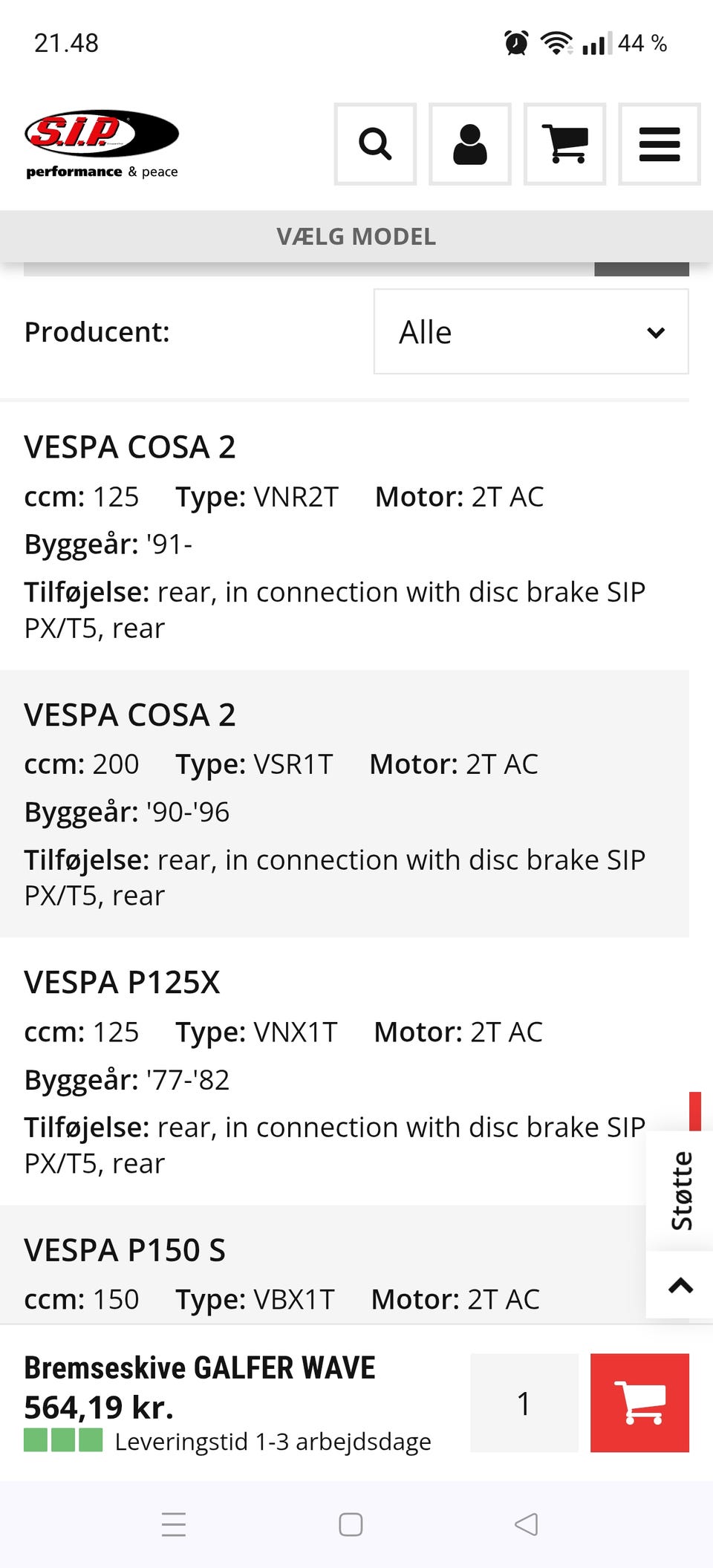Click the quantity field showing 1
This screenshot has height=1568, width=713.
point(524,1402)
